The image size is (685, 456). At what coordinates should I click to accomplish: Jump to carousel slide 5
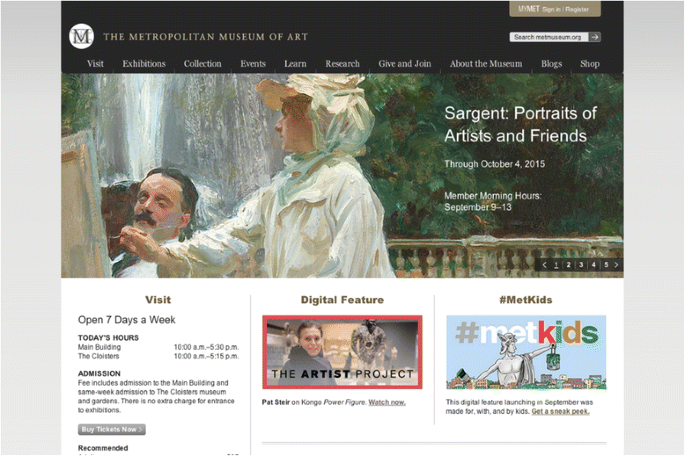coord(606,265)
